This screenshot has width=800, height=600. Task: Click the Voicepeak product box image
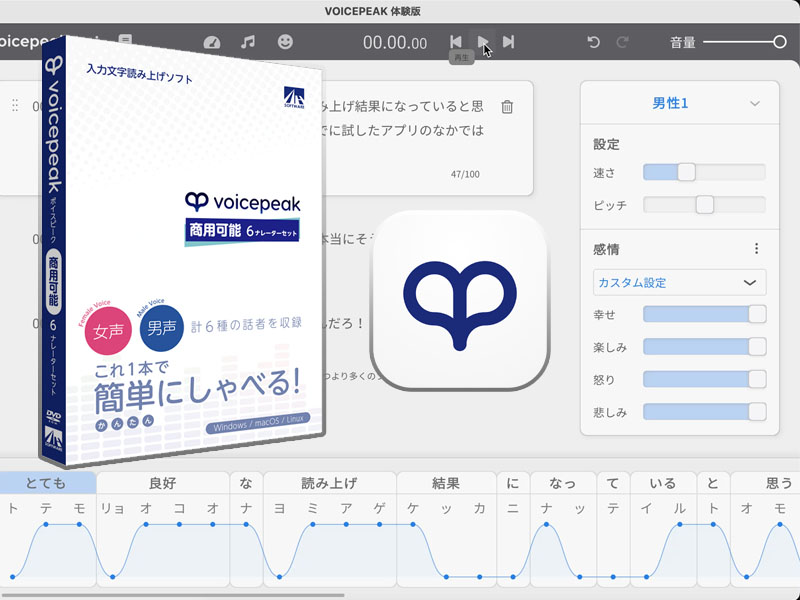click(181, 253)
